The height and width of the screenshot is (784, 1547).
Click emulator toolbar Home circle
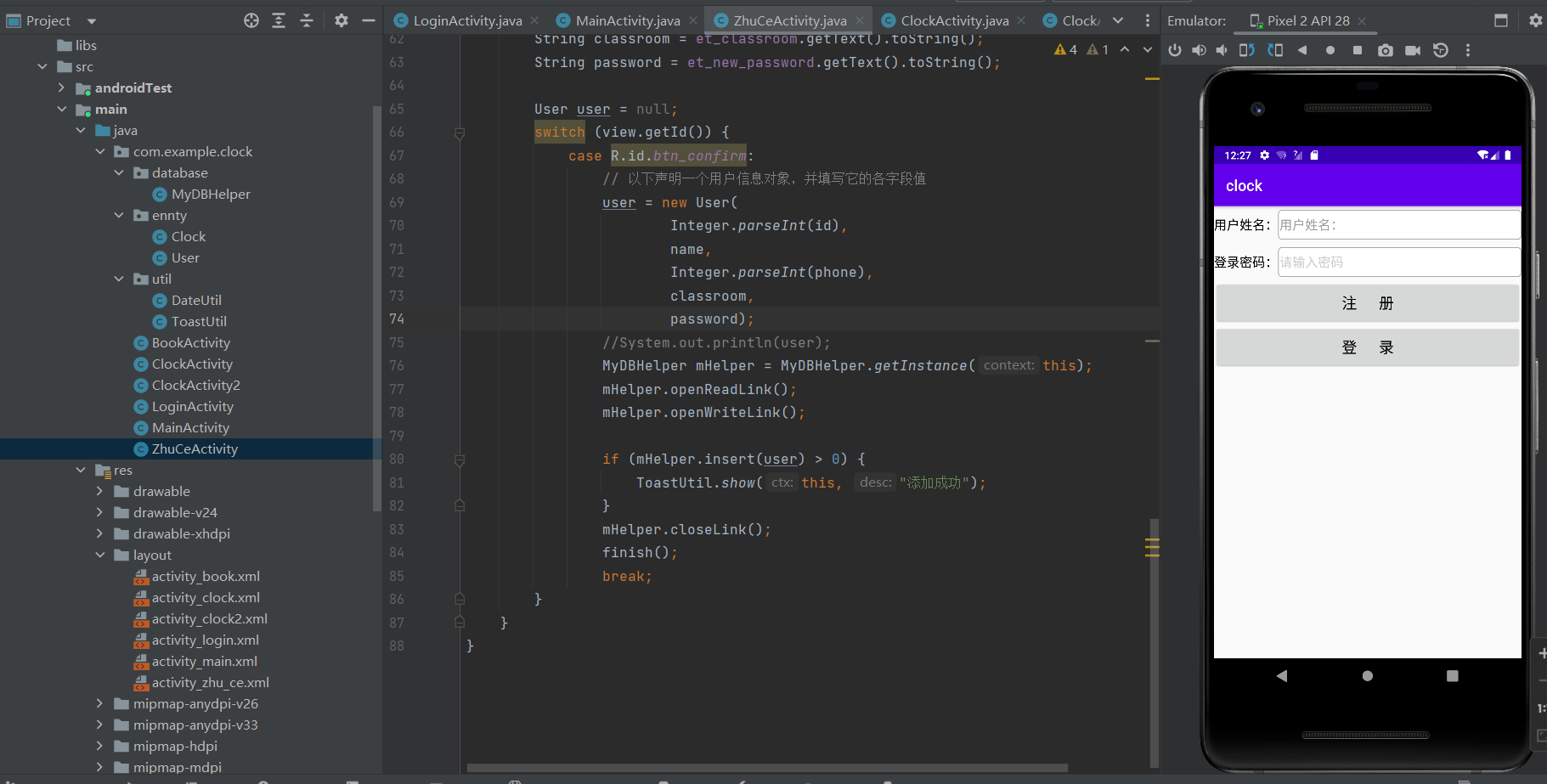pyautogui.click(x=1330, y=50)
